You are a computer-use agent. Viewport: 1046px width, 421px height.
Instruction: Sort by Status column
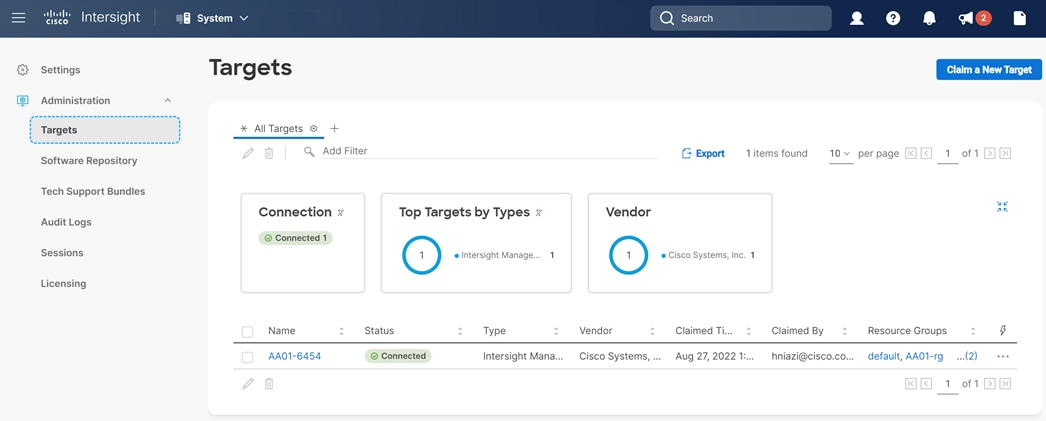click(460, 331)
